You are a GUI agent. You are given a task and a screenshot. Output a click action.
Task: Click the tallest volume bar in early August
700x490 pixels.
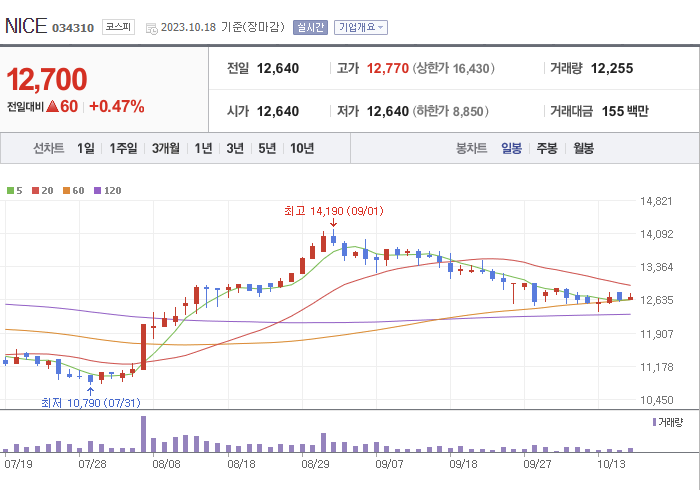(x=143, y=434)
